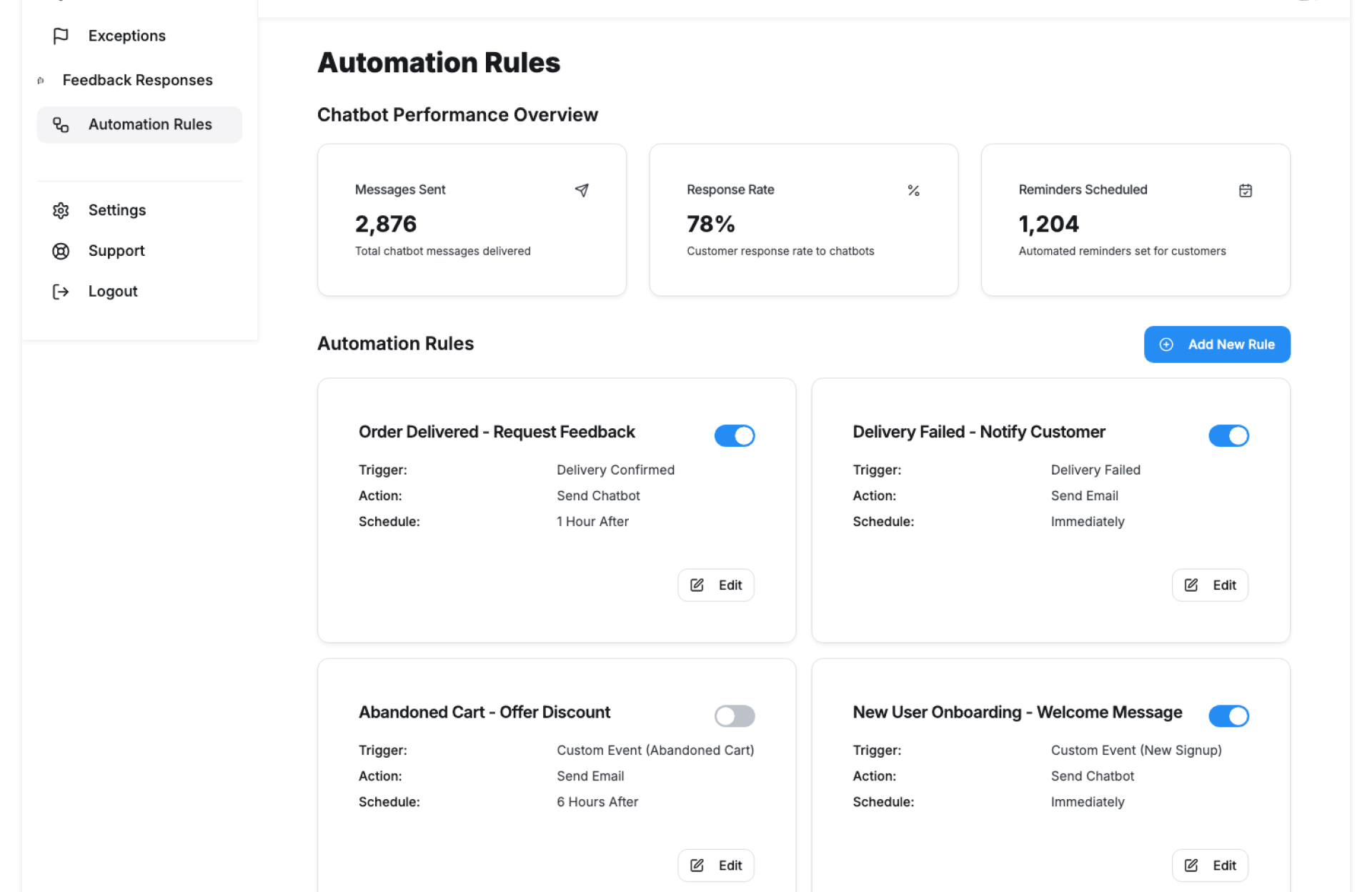The image size is (1372, 892).
Task: Click the Settings gear icon
Action: click(x=61, y=210)
